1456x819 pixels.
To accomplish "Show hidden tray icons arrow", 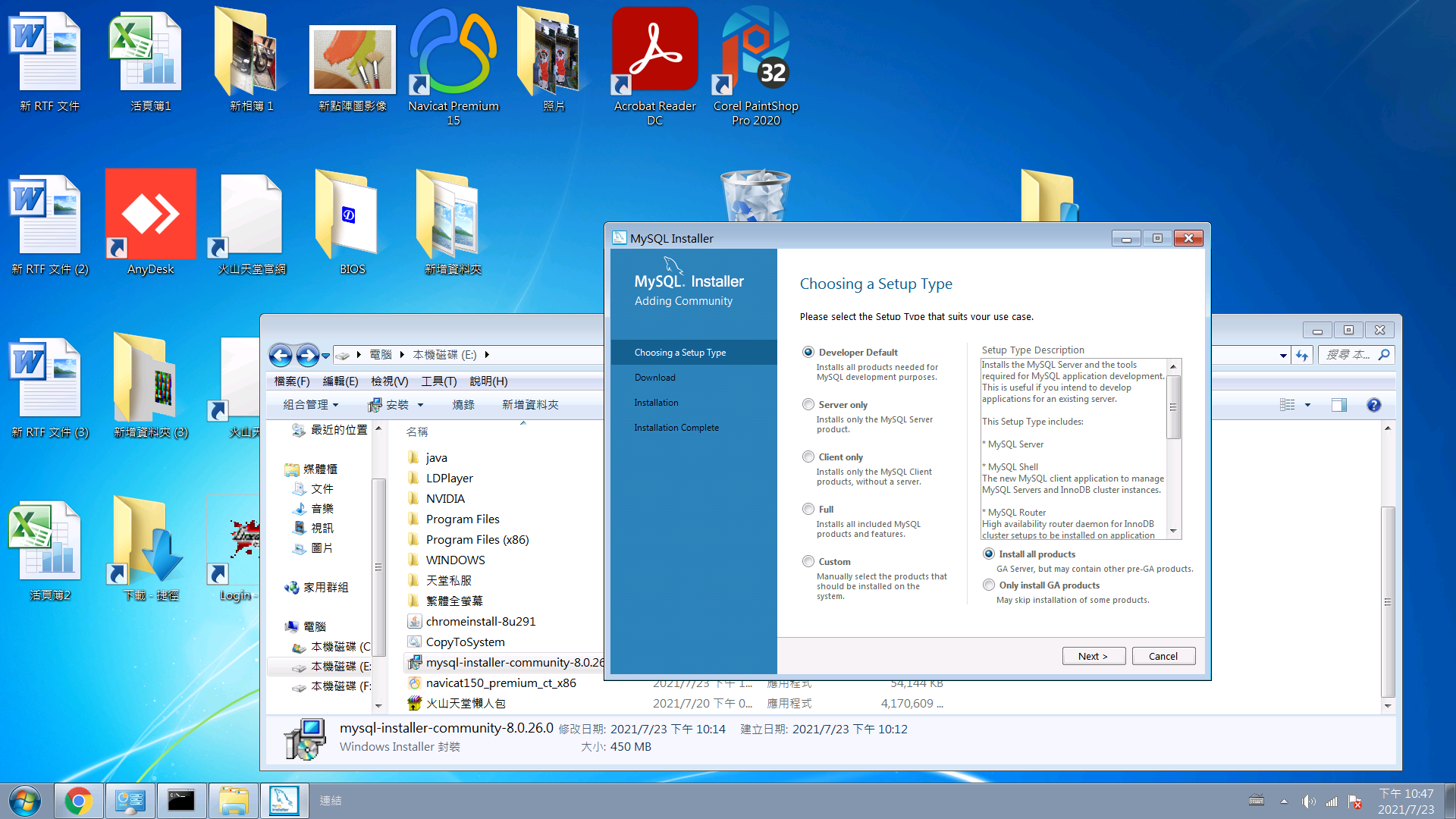I will (1284, 801).
